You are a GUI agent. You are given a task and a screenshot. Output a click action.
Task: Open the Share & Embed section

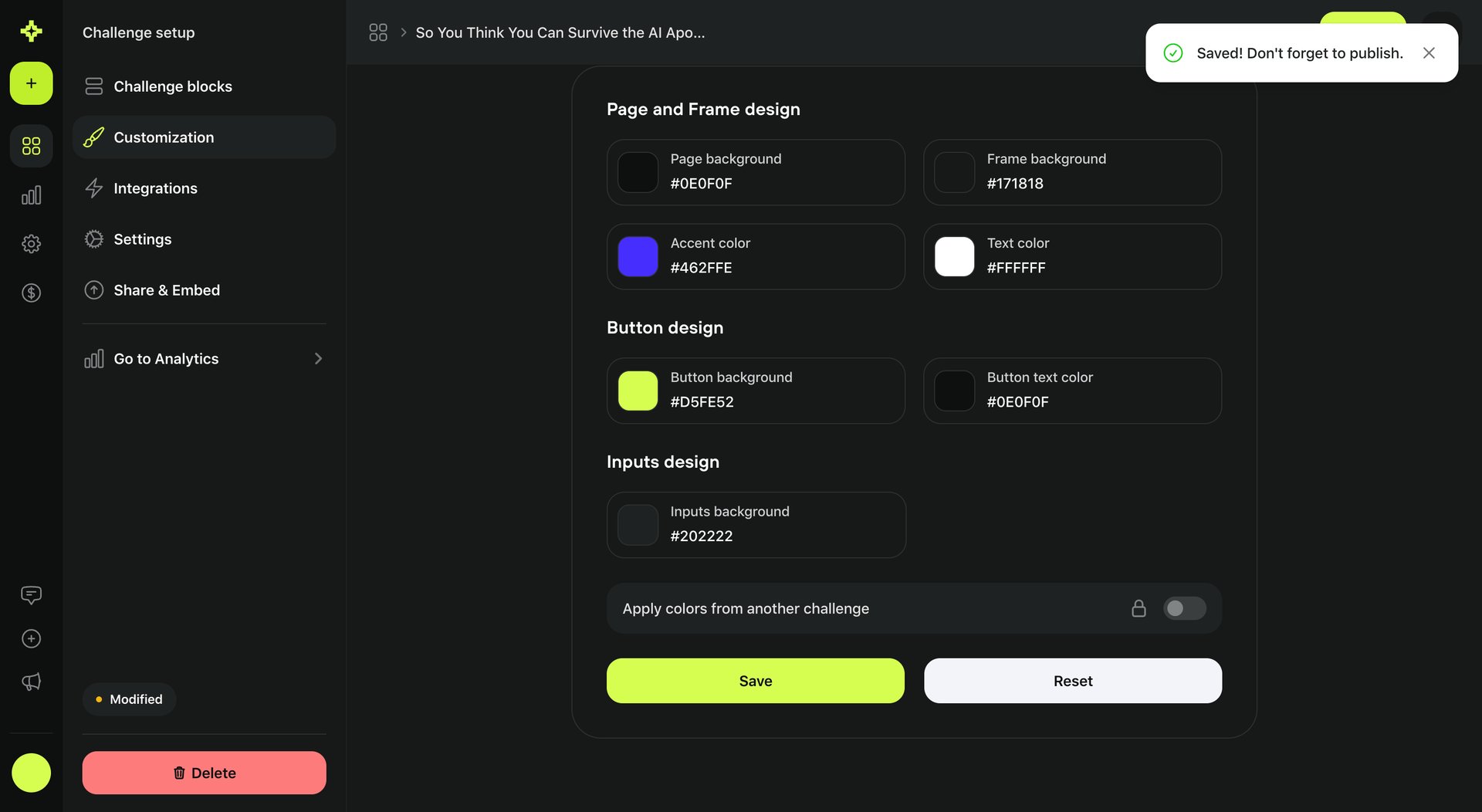click(x=167, y=289)
